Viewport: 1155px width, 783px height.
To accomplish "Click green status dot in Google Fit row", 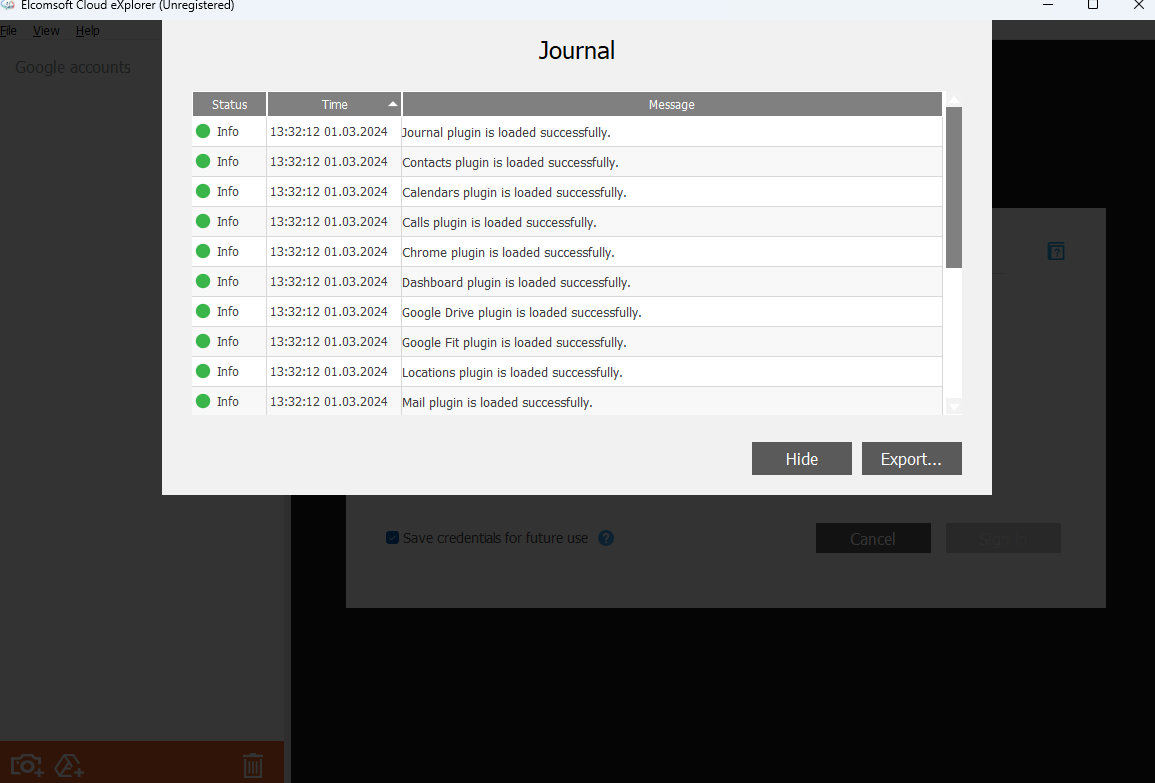I will coord(203,341).
